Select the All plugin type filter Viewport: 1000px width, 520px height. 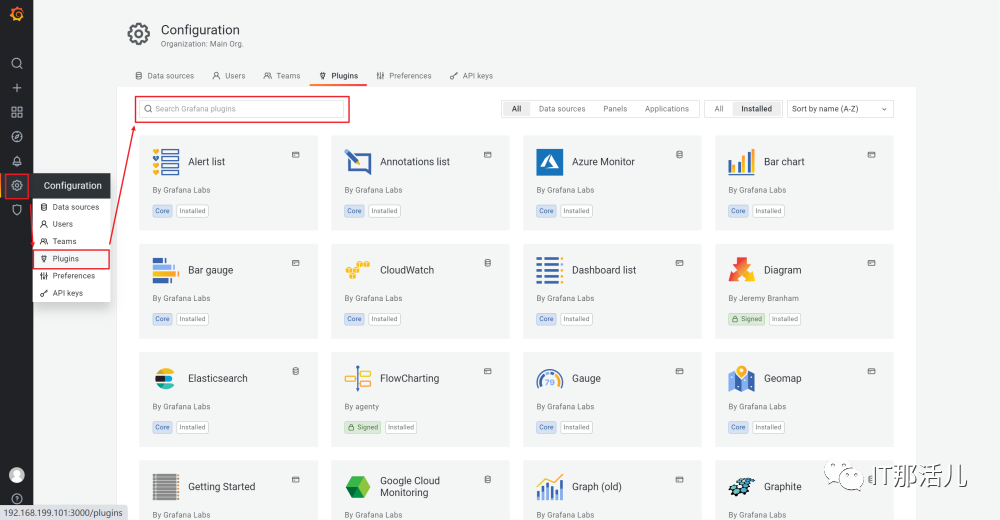(517, 109)
